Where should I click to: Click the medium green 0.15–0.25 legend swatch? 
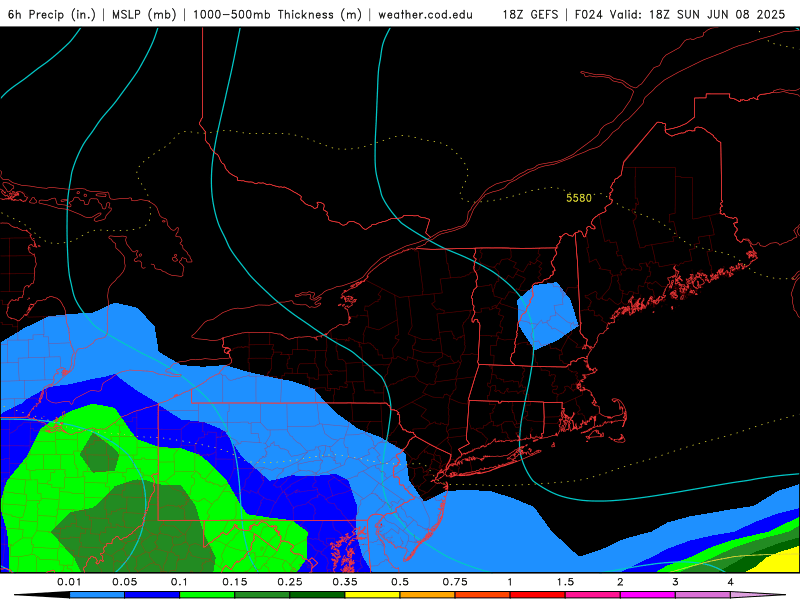(x=262, y=595)
